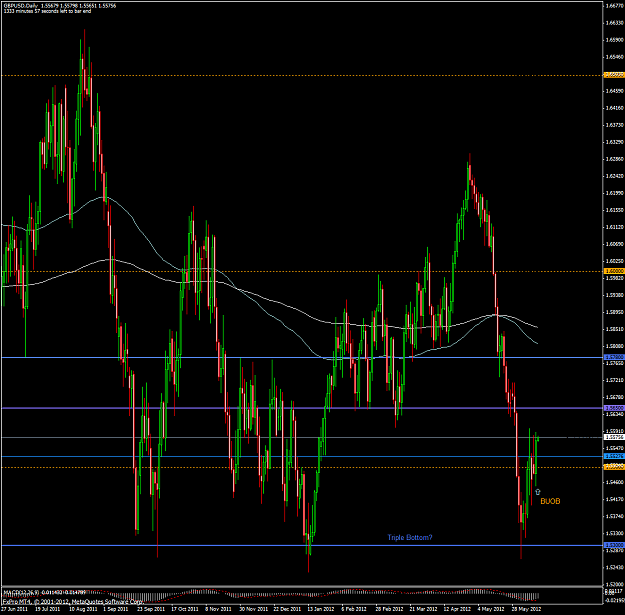
Task: Select the blue "Triple Bottom?" annotation
Action: pyautogui.click(x=410, y=537)
